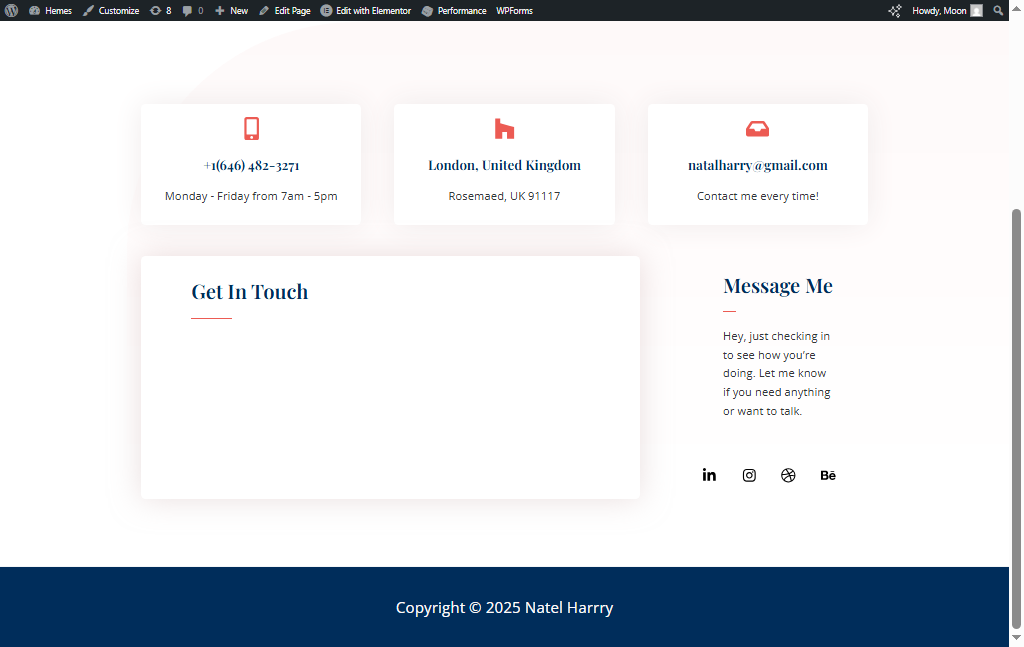Image resolution: width=1024 pixels, height=647 pixels.
Task: Open the Customize dropdown menu
Action: [x=112, y=10]
